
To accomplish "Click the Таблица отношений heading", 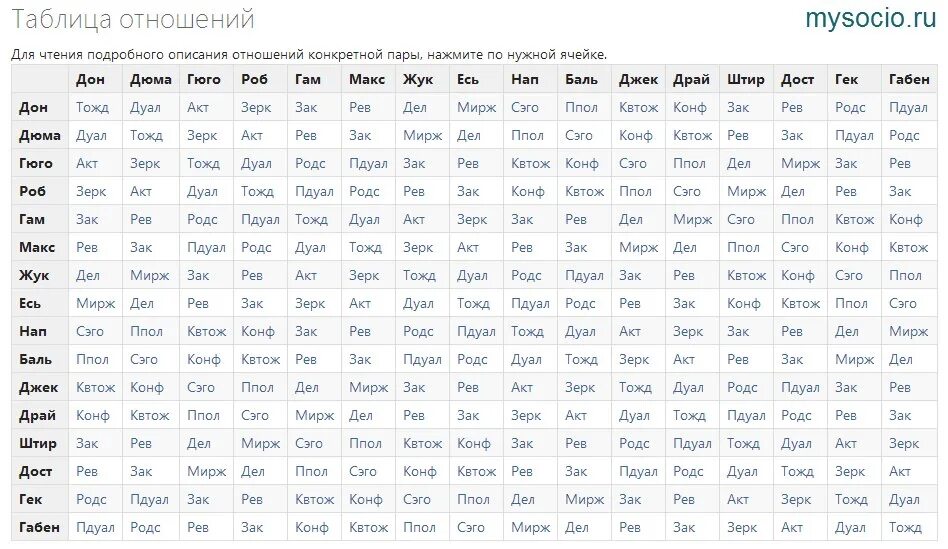I will click(133, 19).
